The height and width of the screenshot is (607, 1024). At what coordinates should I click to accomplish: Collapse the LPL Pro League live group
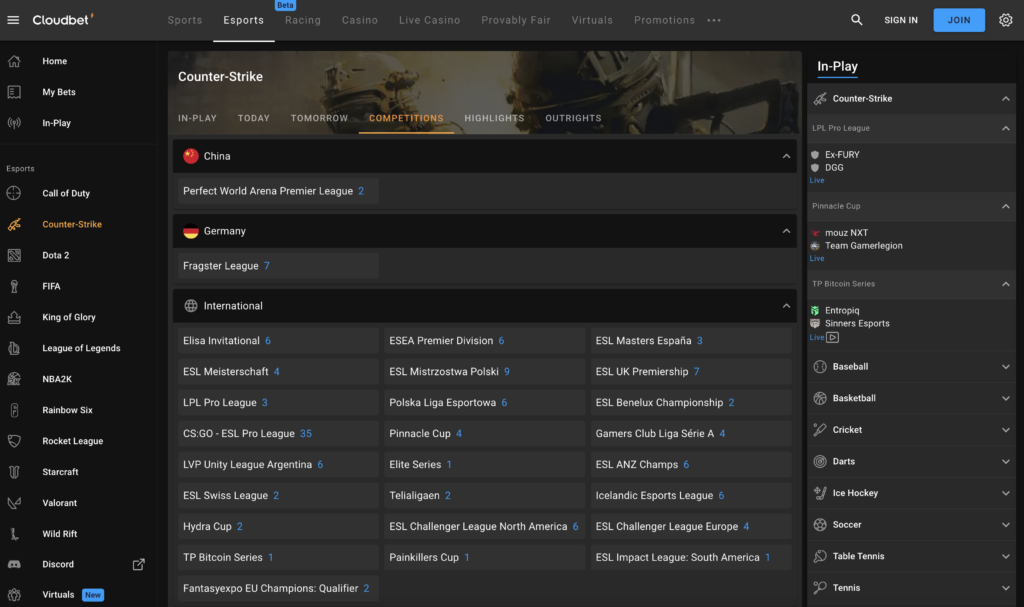(x=1005, y=128)
